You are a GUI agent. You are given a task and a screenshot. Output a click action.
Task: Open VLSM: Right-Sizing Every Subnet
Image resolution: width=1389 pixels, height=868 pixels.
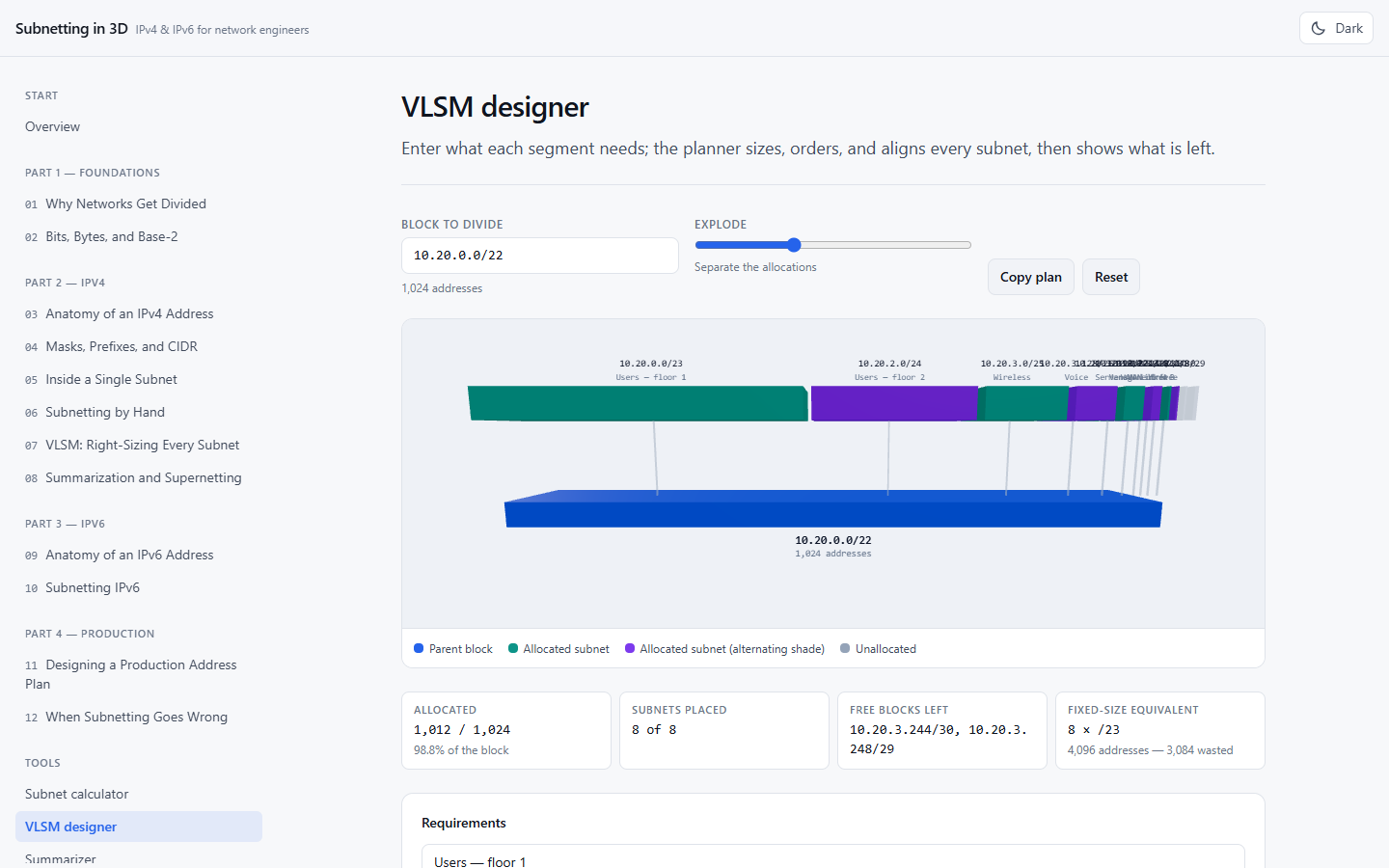coord(139,445)
